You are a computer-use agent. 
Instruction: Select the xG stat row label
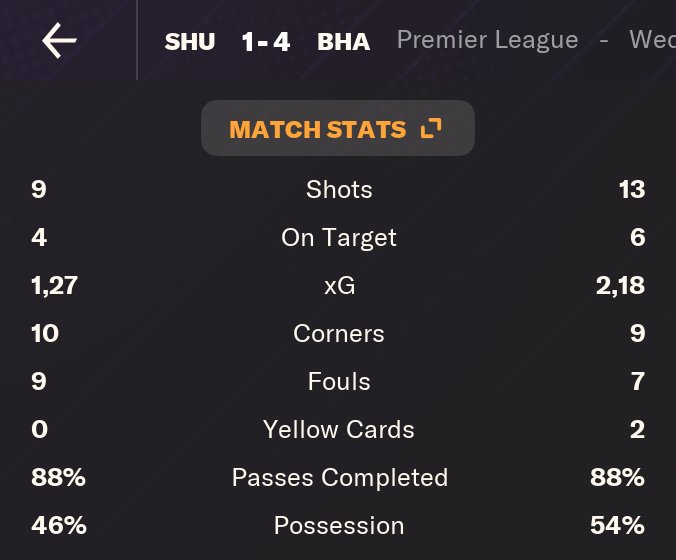(x=339, y=286)
